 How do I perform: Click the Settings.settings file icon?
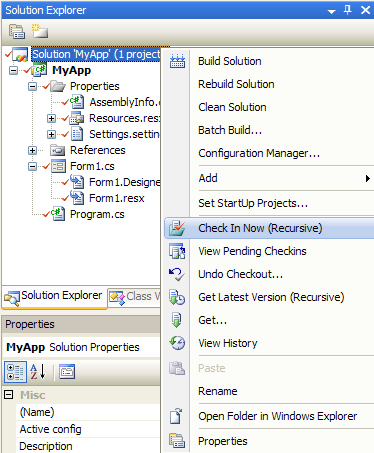(77, 134)
